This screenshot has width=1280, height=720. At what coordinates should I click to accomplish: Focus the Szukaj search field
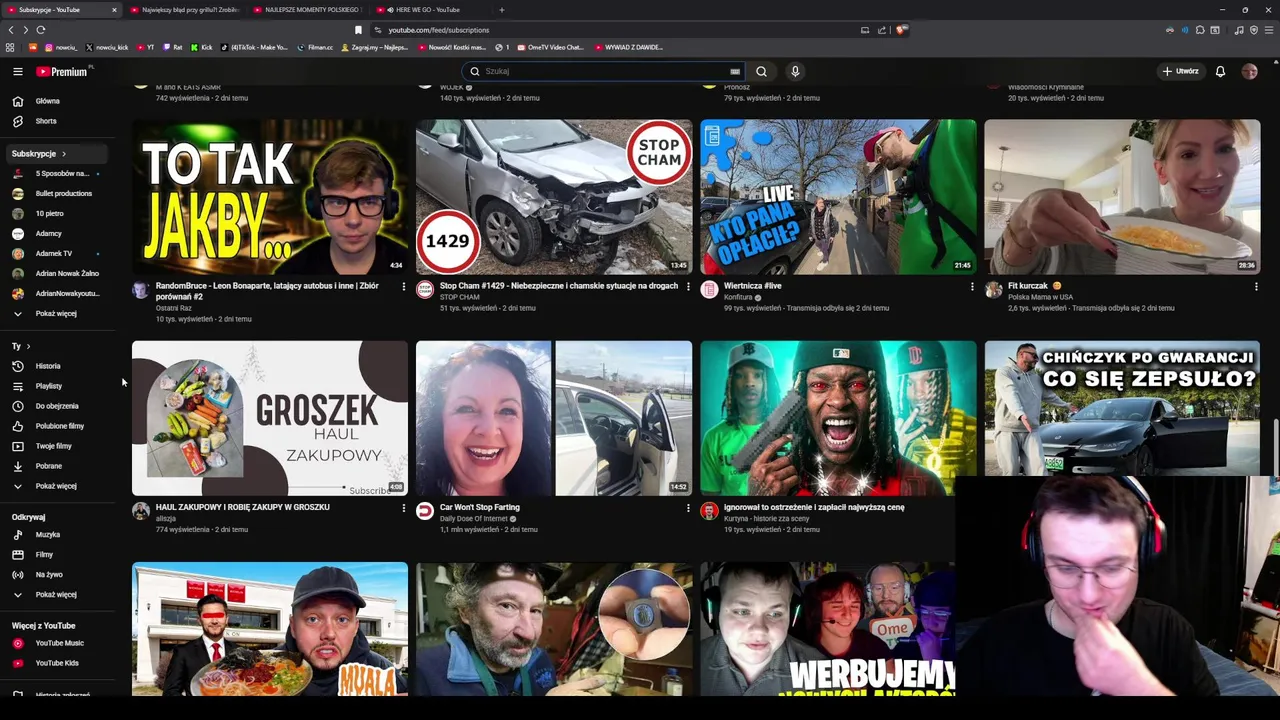coord(605,71)
